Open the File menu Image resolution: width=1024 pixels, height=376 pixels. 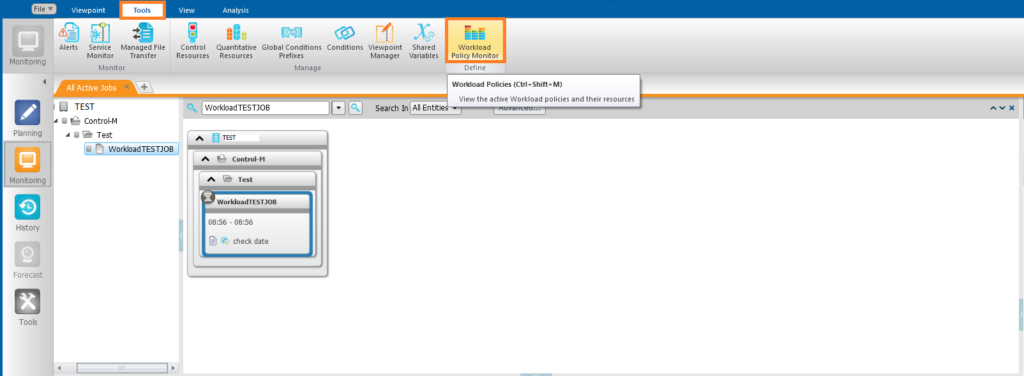44,9
